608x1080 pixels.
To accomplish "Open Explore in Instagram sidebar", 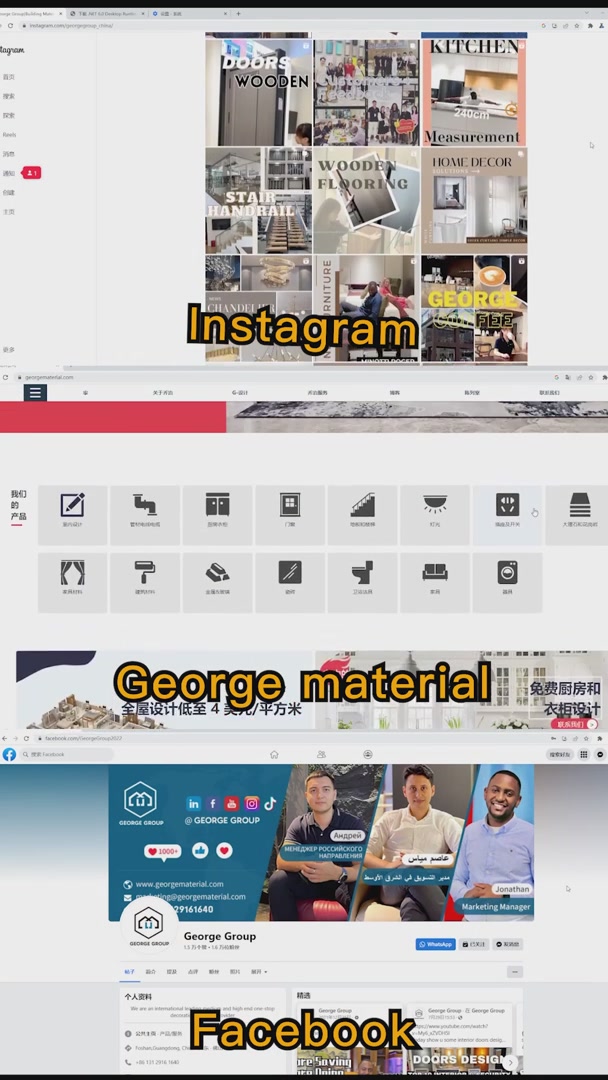I will 8,116.
